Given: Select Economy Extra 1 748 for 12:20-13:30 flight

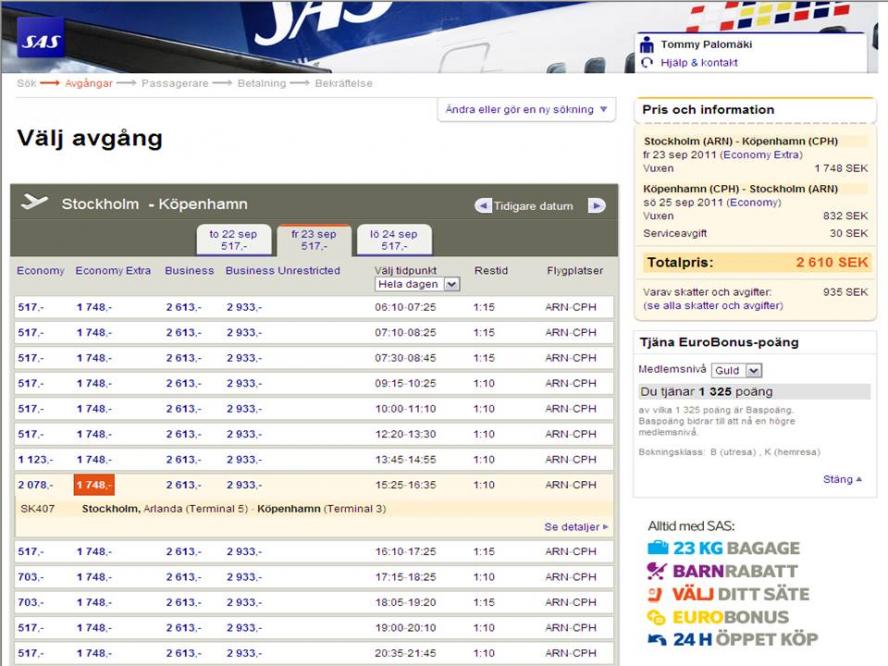Looking at the screenshot, I should coord(94,434).
